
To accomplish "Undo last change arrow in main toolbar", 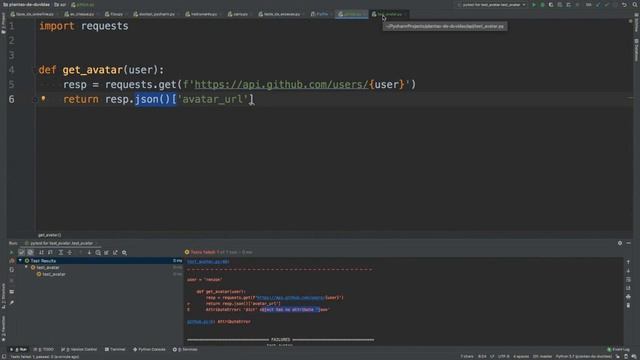I will [624, 4].
